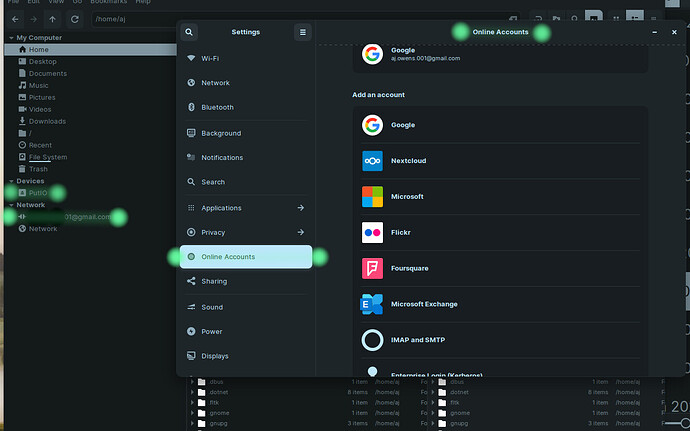Expand the .fltk folder in right pane
This screenshot has width=690, height=431.
(x=433, y=403)
